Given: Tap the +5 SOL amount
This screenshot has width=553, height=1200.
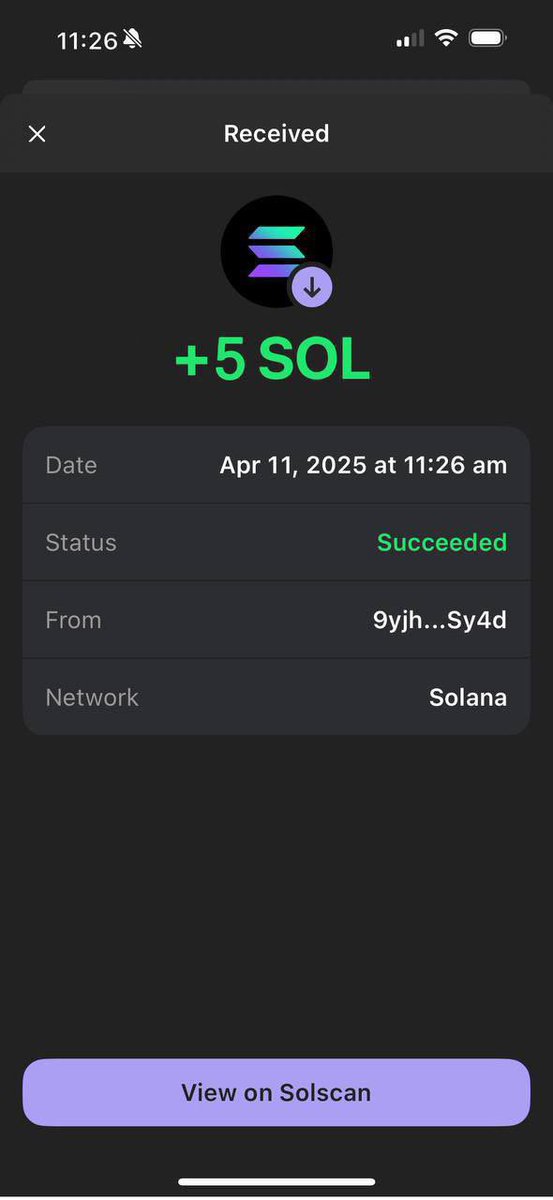Looking at the screenshot, I should (273, 360).
